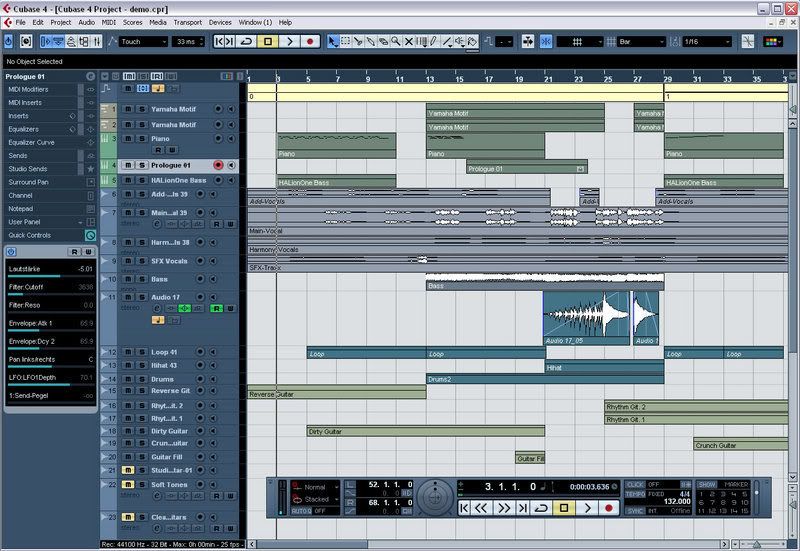The width and height of the screenshot is (800, 551).
Task: Open the Stacked cycle record dropdown
Action: 315,499
